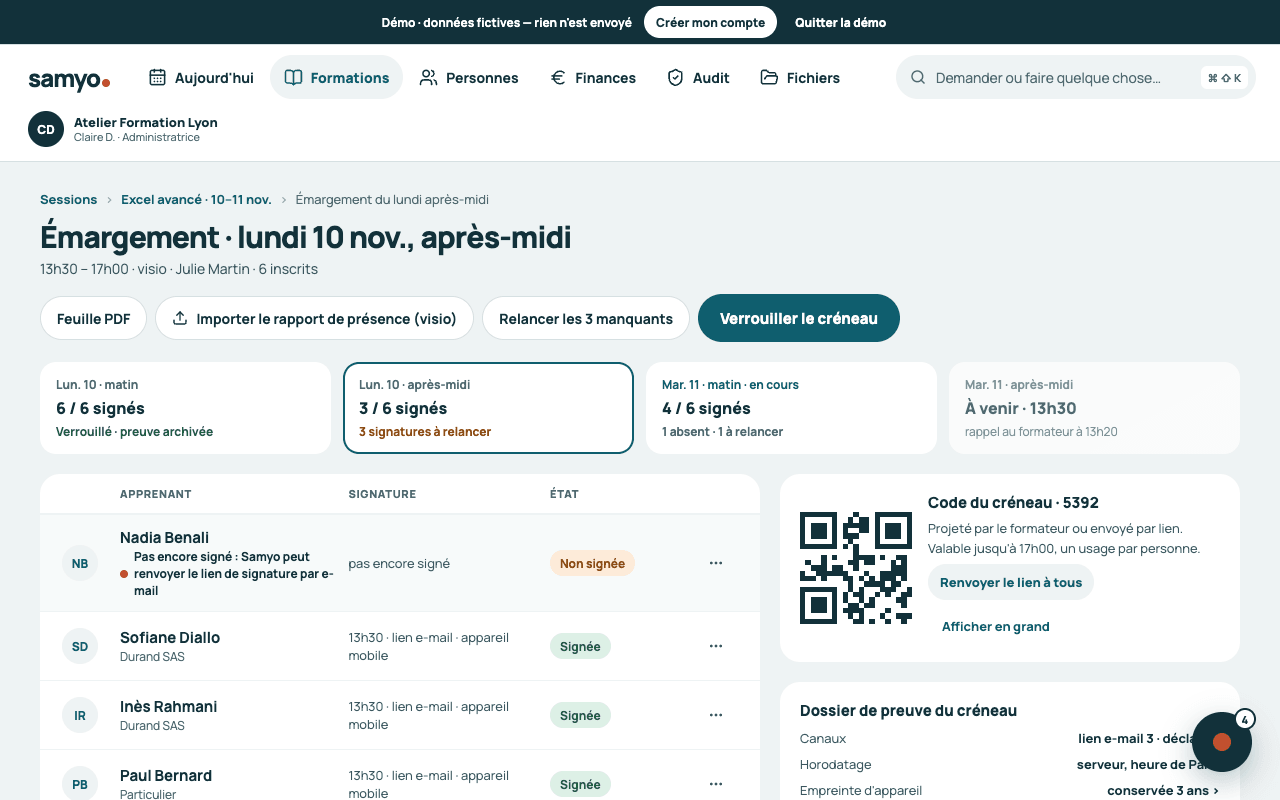The image size is (1280, 800).
Task: Click the QR code image
Action: pos(856,568)
